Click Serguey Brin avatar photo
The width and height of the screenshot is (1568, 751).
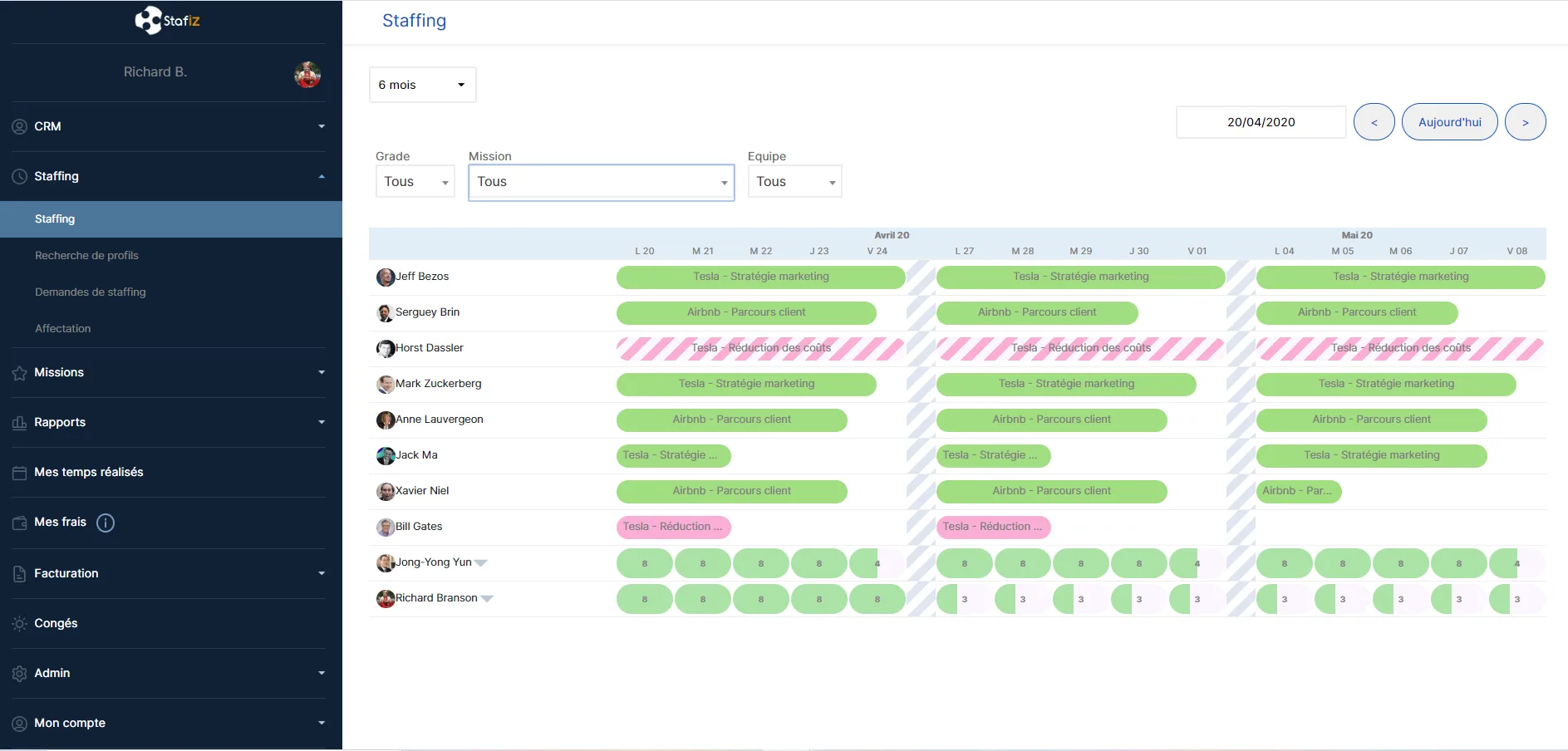click(386, 313)
